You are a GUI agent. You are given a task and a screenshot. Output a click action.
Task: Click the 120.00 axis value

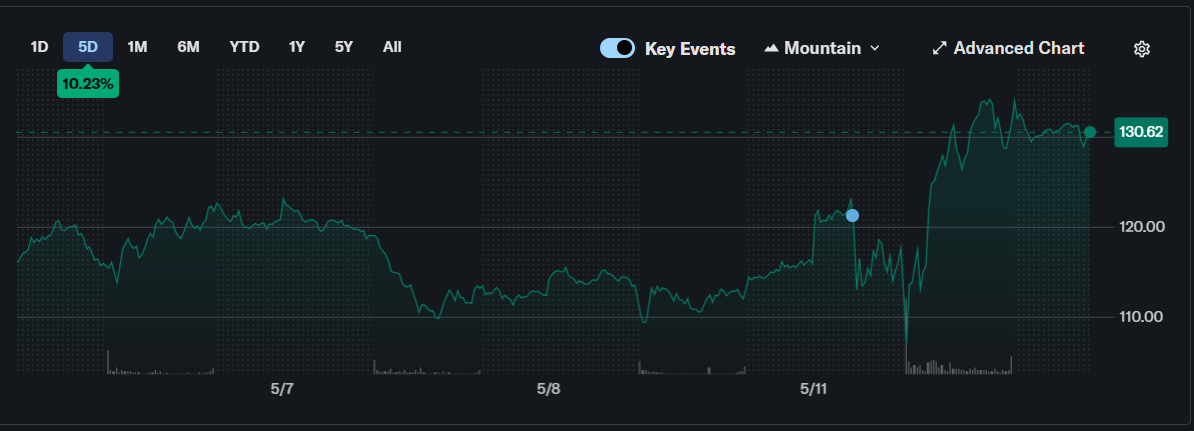tap(1141, 227)
